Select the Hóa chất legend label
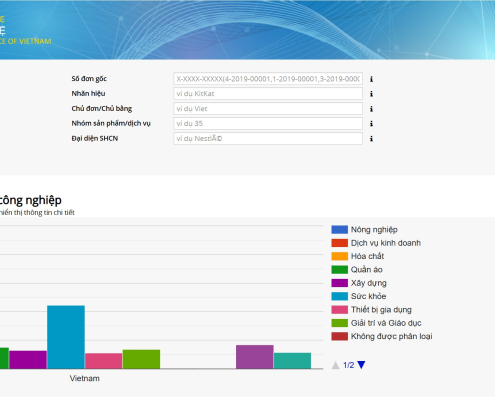 point(367,256)
